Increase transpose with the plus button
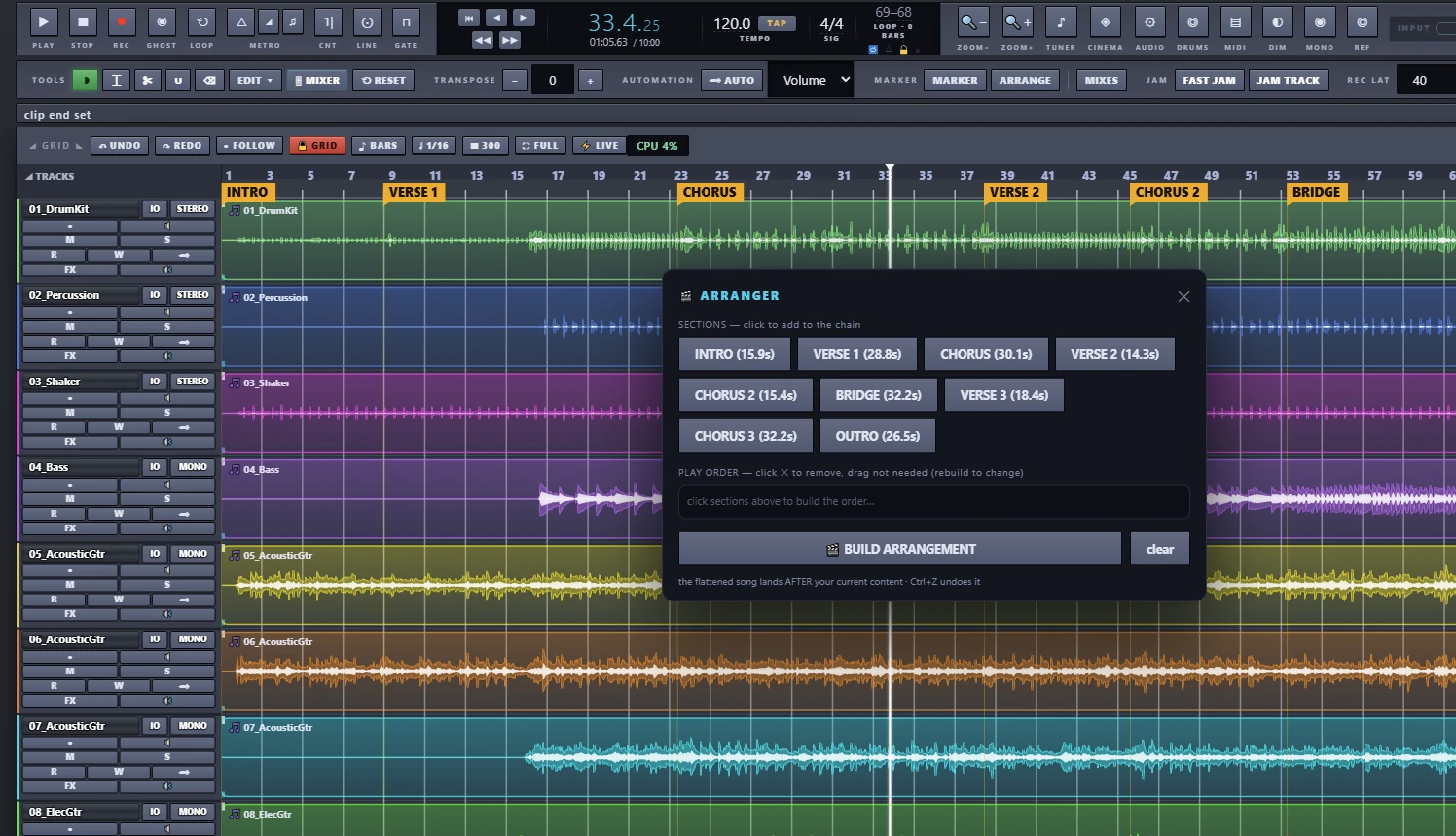The width and height of the screenshot is (1456, 836). [x=590, y=81]
